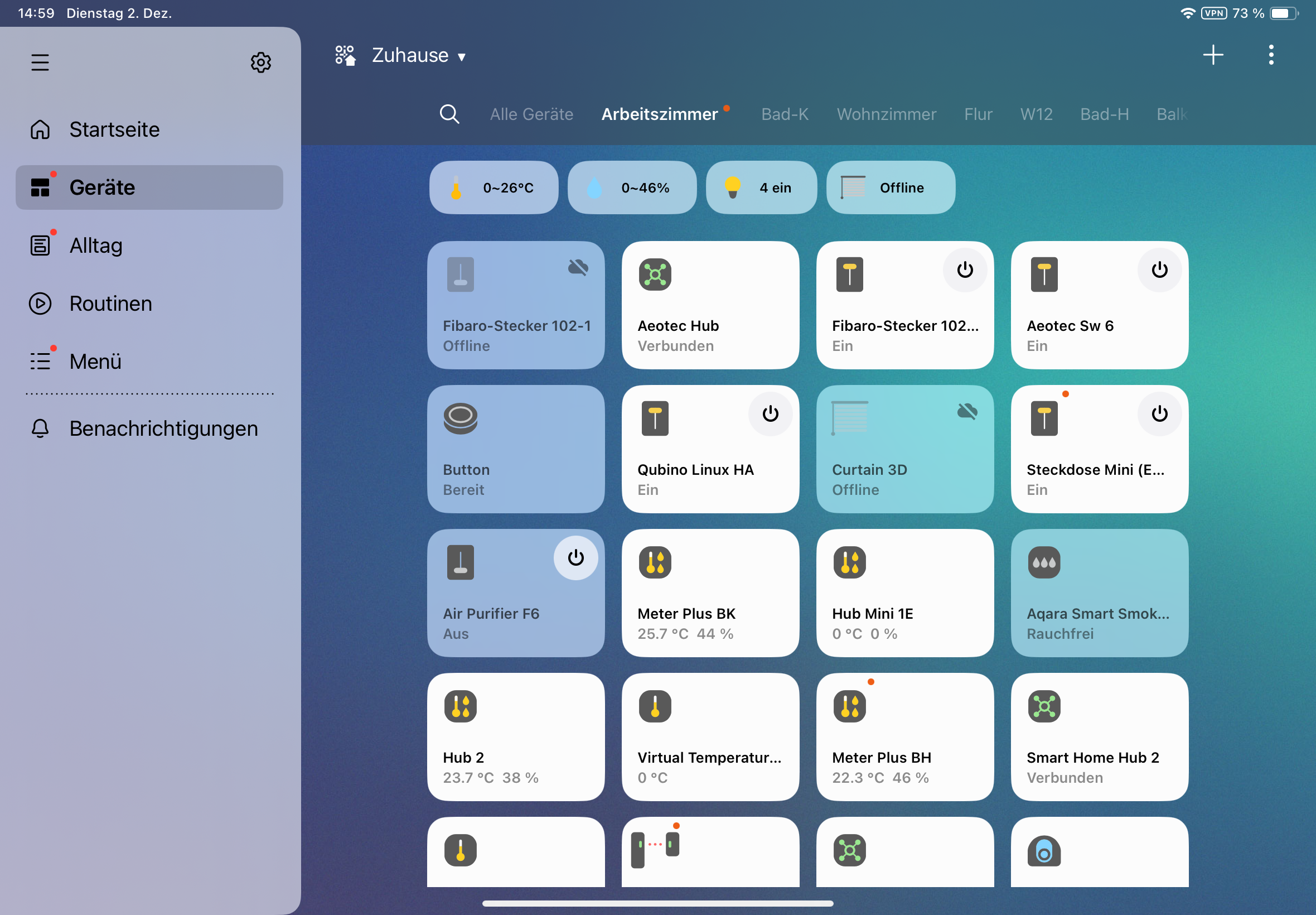Screen dimensions: 1316x915
Task: Toggle power of Aeotec Sw 6
Action: [x=1159, y=270]
